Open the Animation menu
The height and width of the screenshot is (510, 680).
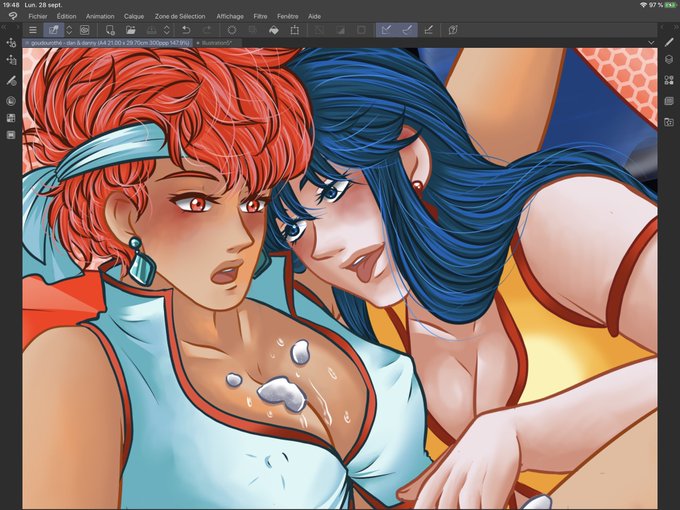click(100, 16)
